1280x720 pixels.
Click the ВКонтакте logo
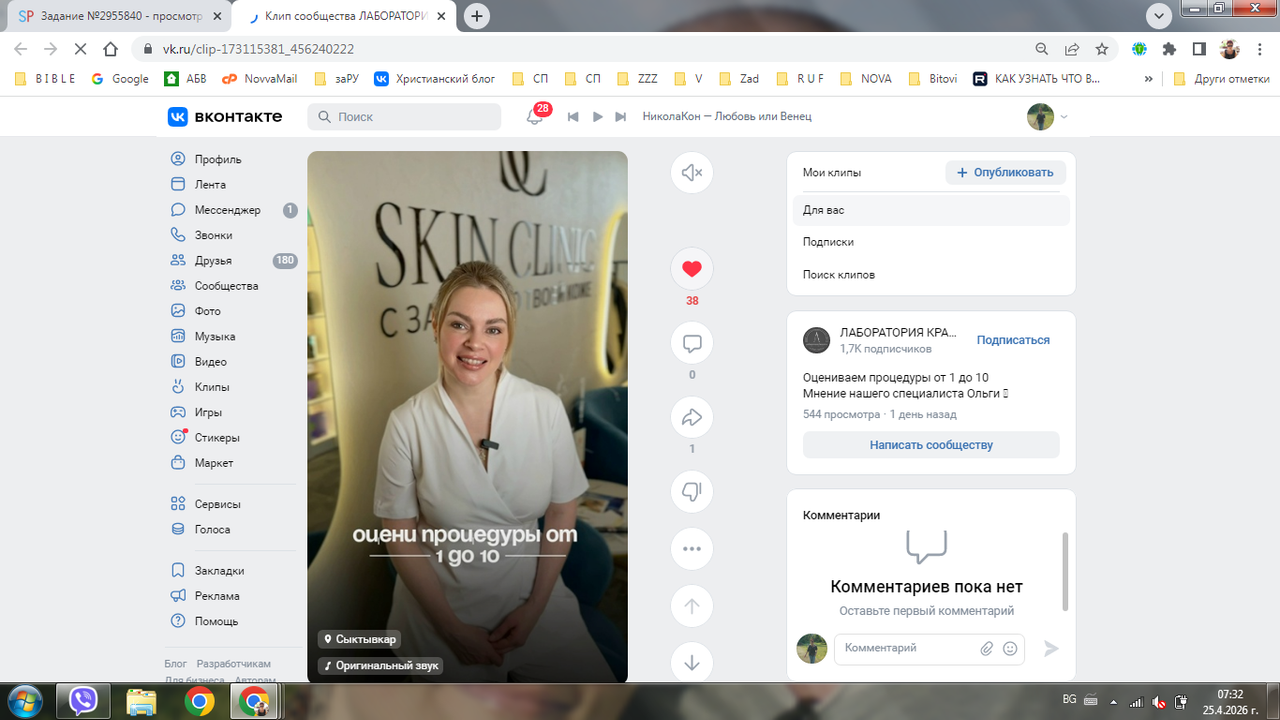click(225, 116)
